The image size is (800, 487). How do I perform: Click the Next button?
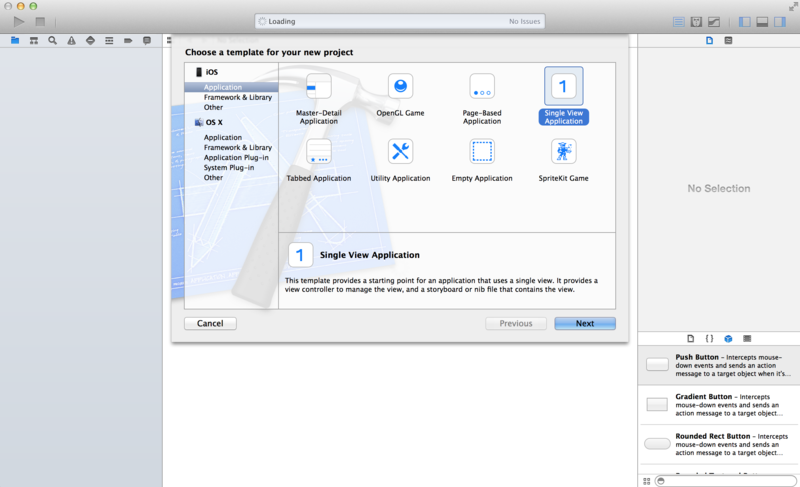585,323
